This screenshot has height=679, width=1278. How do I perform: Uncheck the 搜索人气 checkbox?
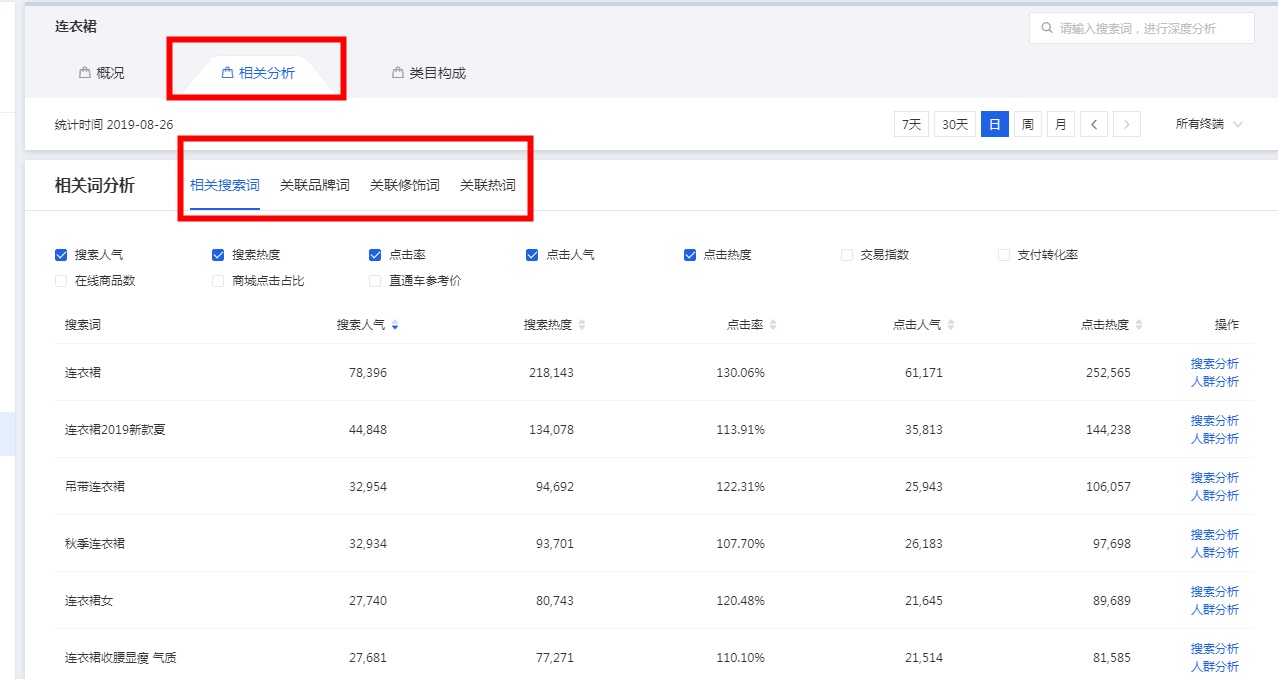pyautogui.click(x=61, y=255)
